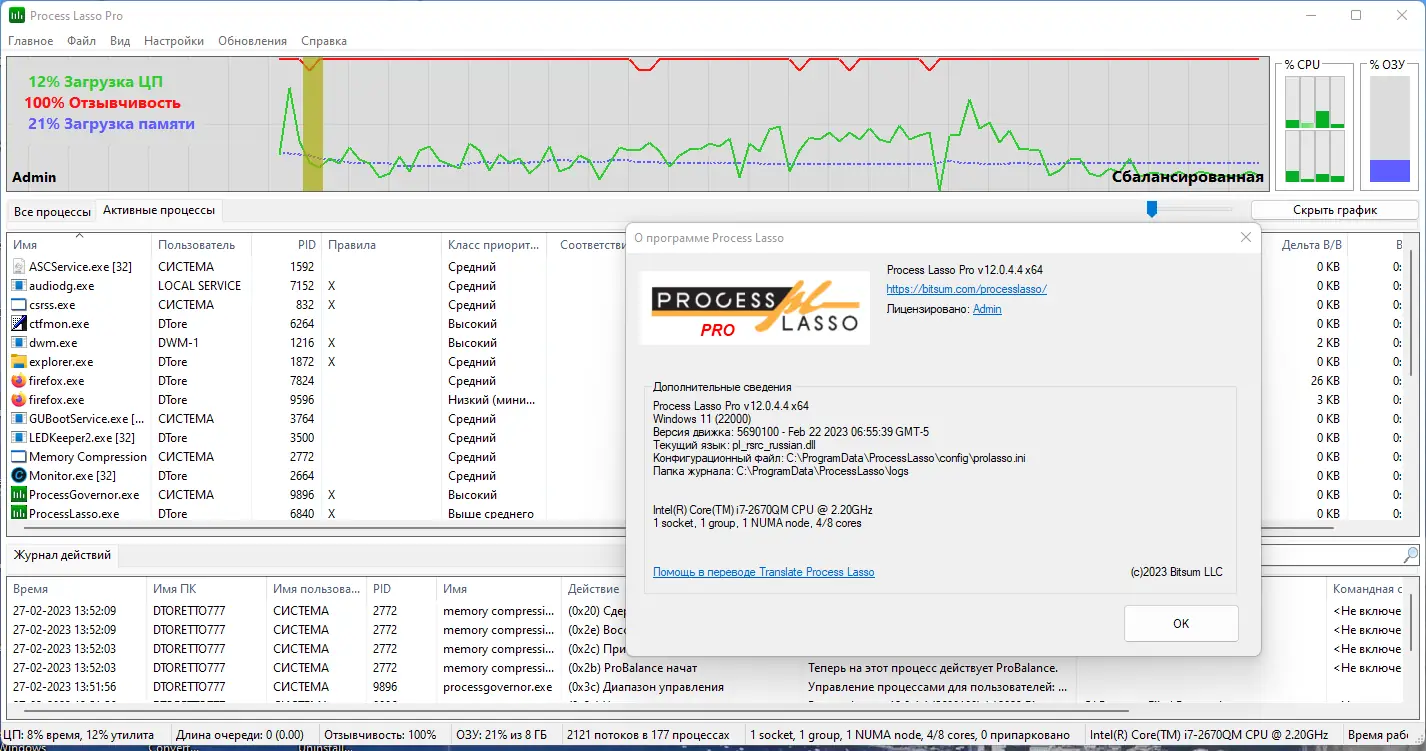Select the Журнал действий tab
Image resolution: width=1426 pixels, height=751 pixels.
pos(60,555)
